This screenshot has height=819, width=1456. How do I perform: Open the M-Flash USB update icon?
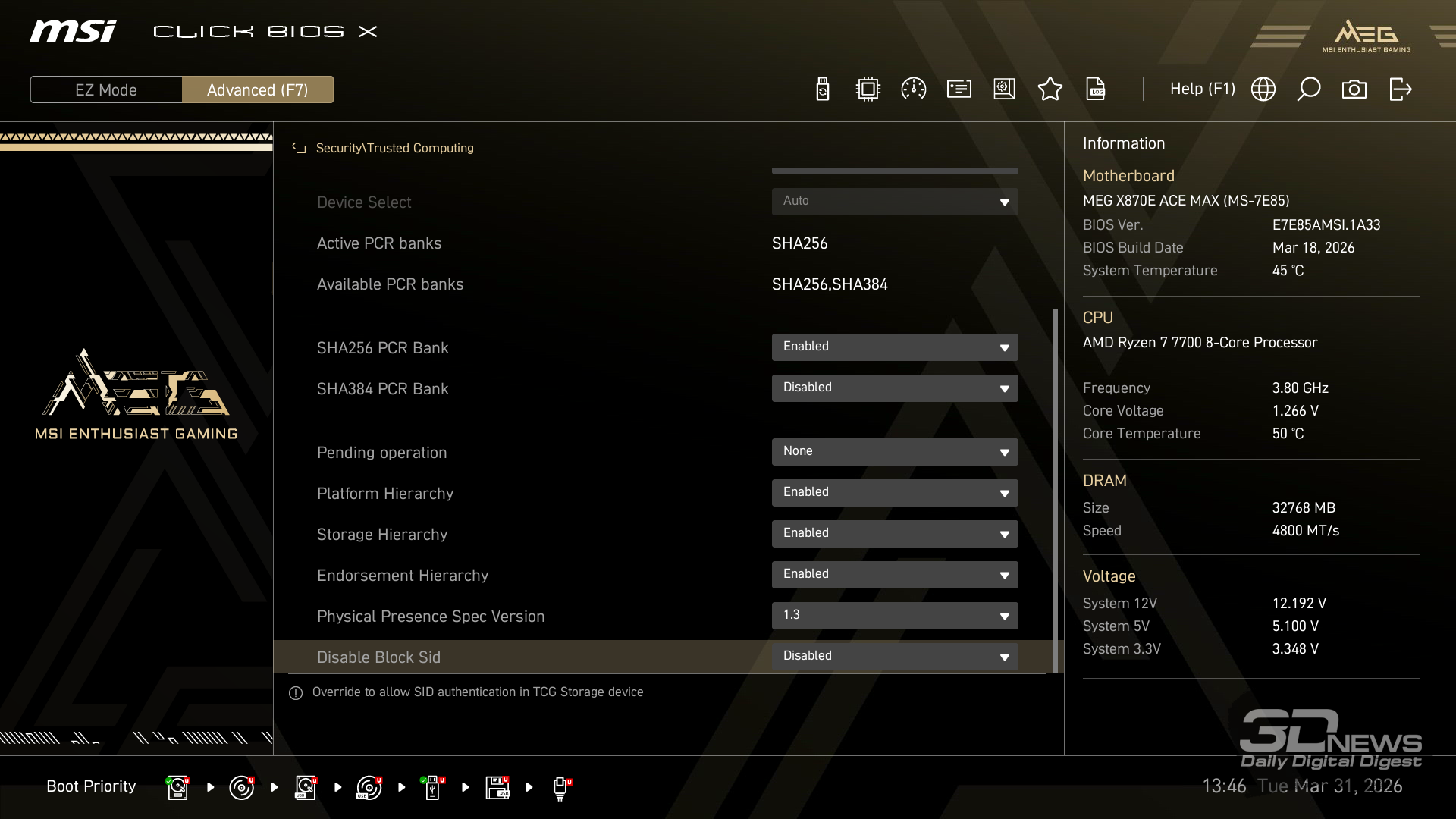click(x=822, y=89)
